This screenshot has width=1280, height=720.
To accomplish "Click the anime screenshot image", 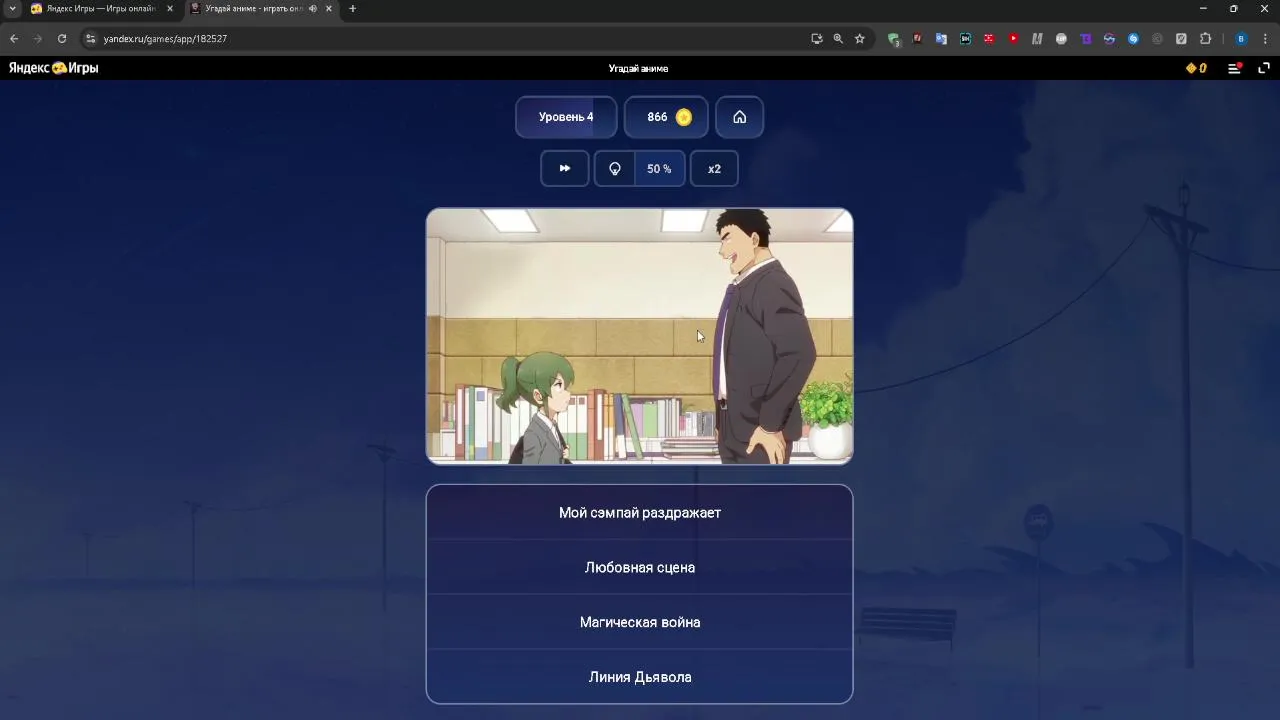I will click(x=640, y=337).
